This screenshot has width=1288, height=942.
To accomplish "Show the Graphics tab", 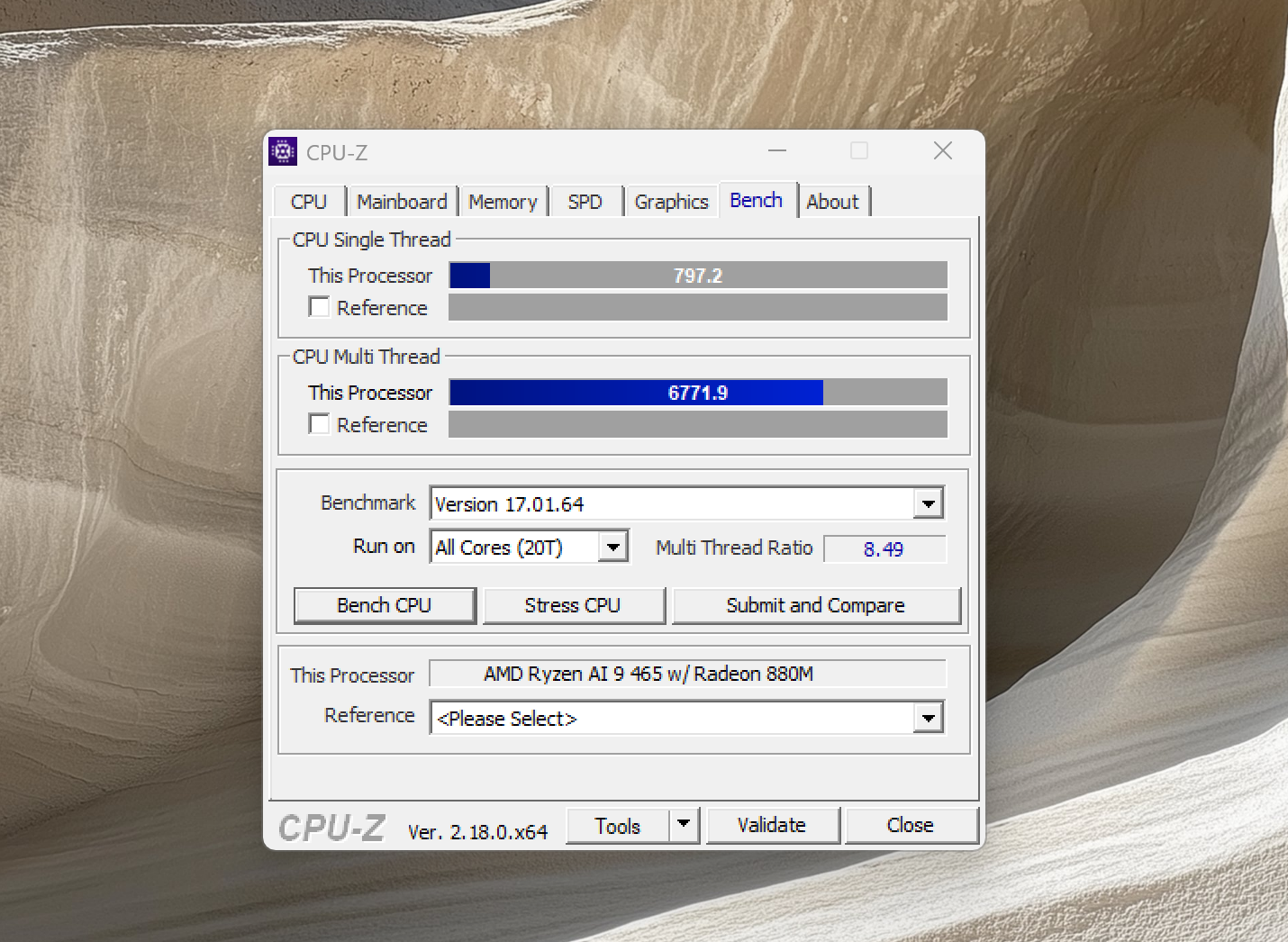I will point(671,202).
